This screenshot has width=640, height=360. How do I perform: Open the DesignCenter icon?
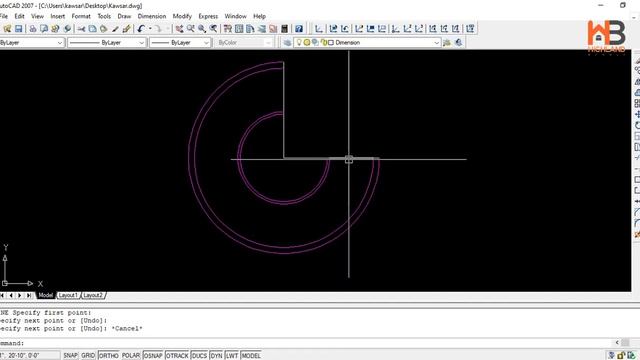click(x=239, y=29)
